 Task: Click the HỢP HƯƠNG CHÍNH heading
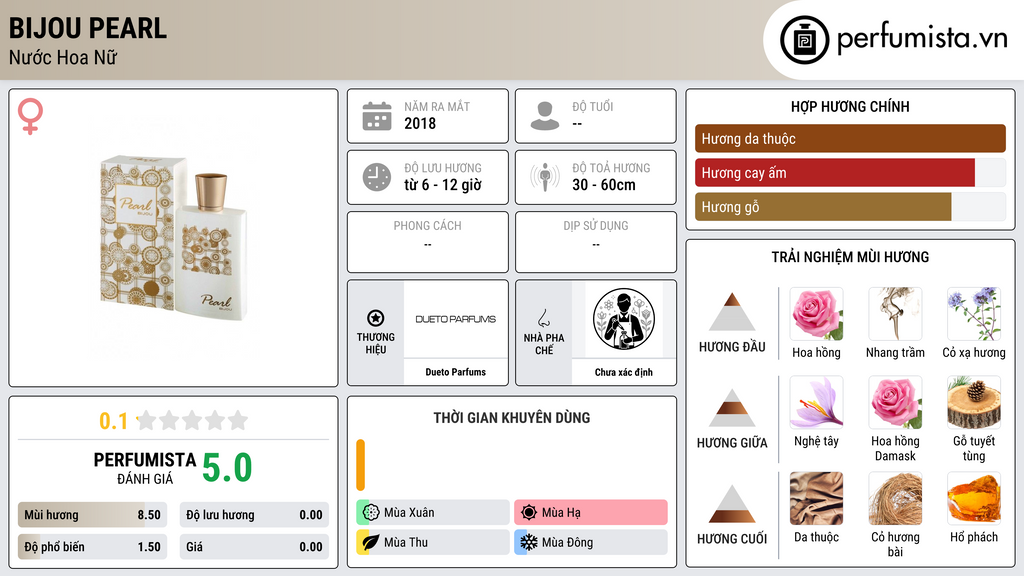(850, 106)
